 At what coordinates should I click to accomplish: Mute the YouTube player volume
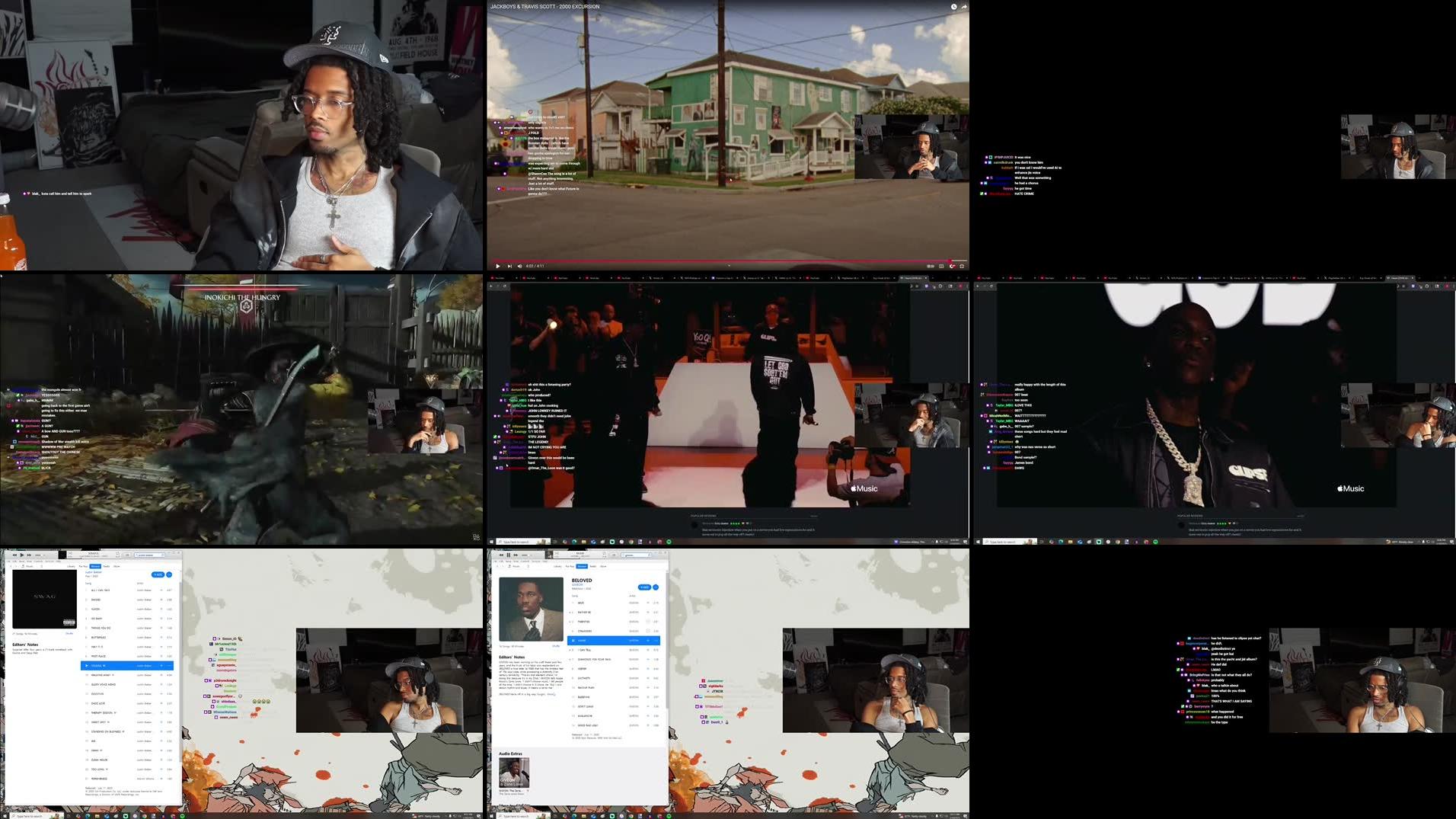(x=519, y=266)
